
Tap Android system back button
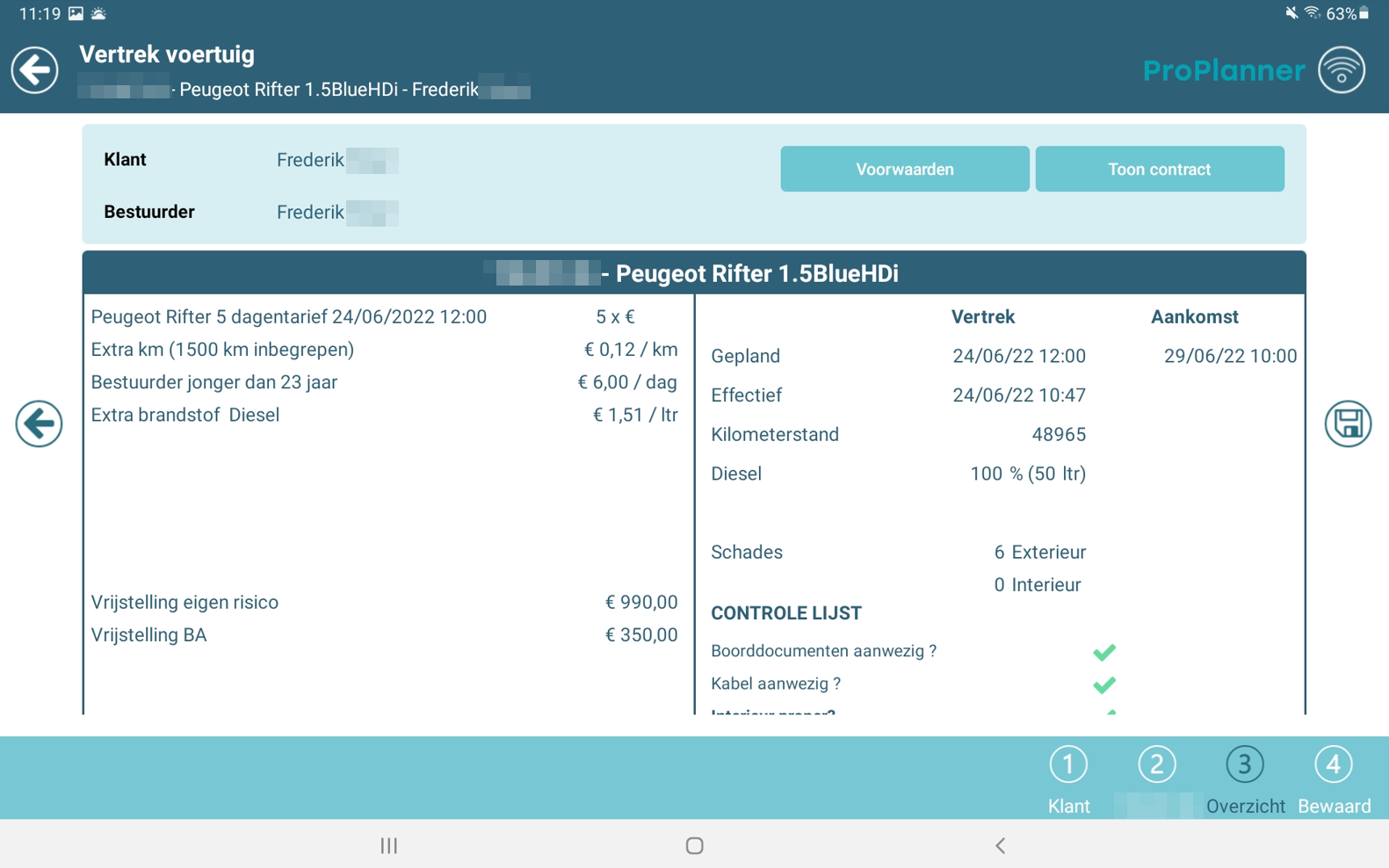(x=1000, y=845)
